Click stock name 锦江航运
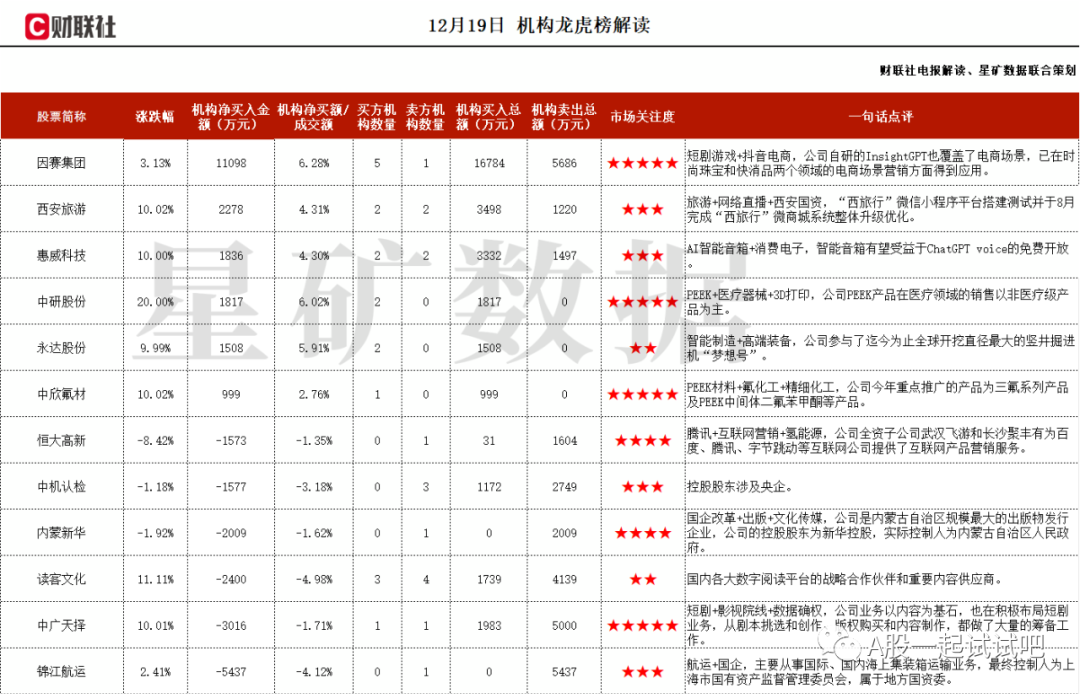Screen dimensions: 1080x694 click(61, 671)
